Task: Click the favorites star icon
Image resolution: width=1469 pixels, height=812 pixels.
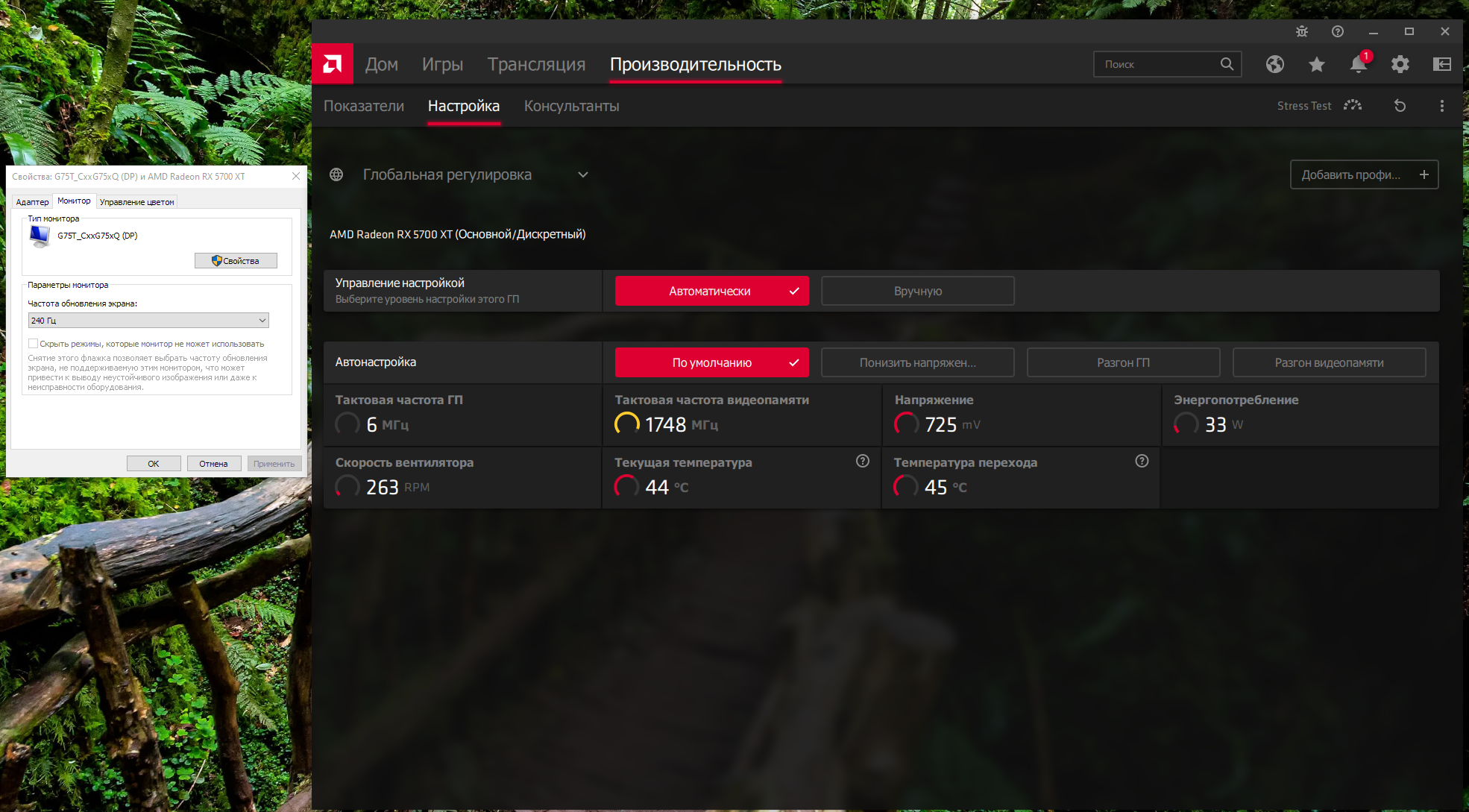Action: tap(1316, 64)
